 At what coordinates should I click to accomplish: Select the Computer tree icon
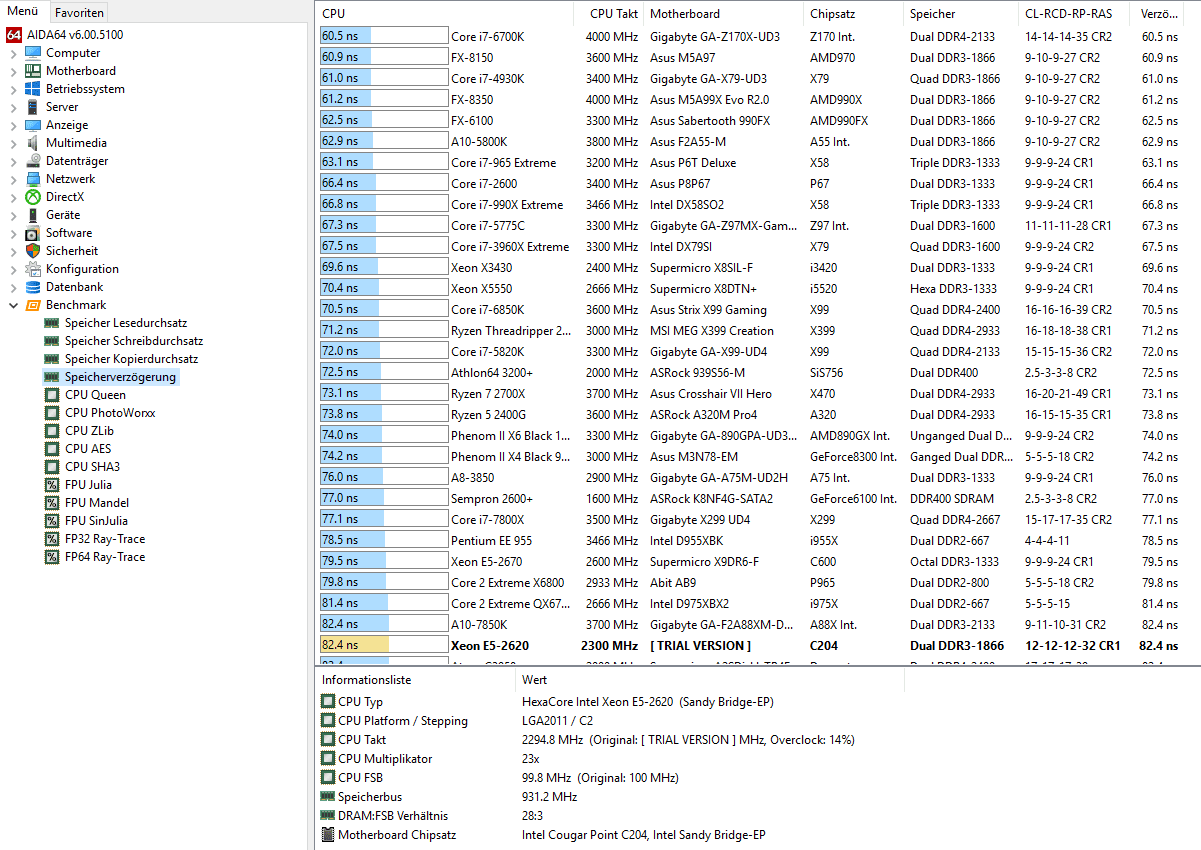[33, 53]
